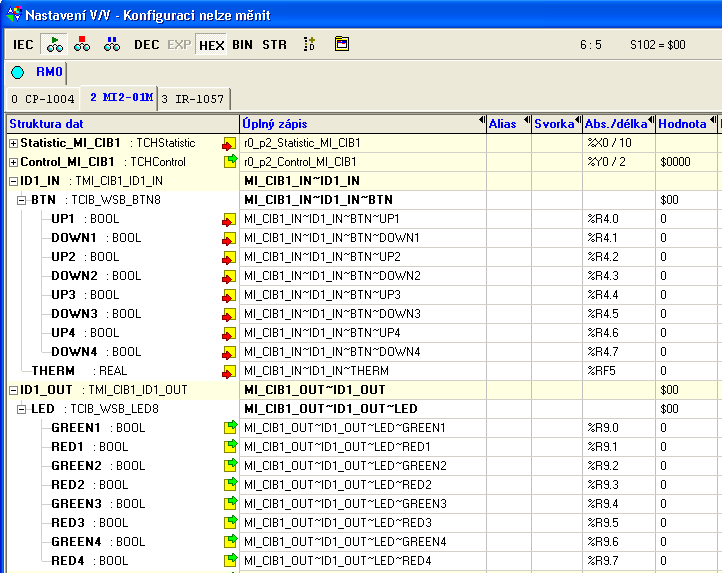Select the RM0 rack tab
Image resolution: width=722 pixels, height=573 pixels.
(49, 72)
